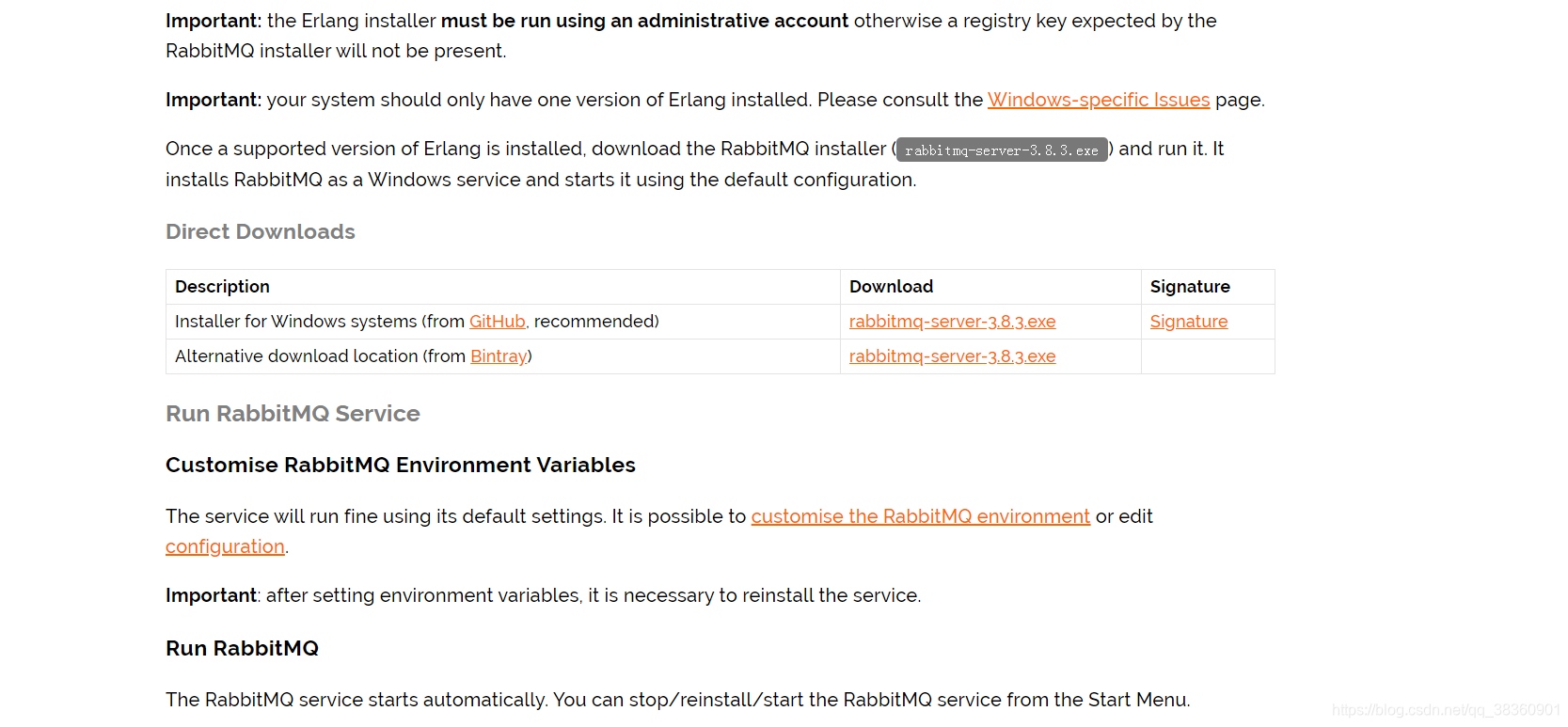Follow the 'customise the RabbitMQ environment' link
Image resolution: width=1568 pixels, height=727 pixels.
pos(921,516)
